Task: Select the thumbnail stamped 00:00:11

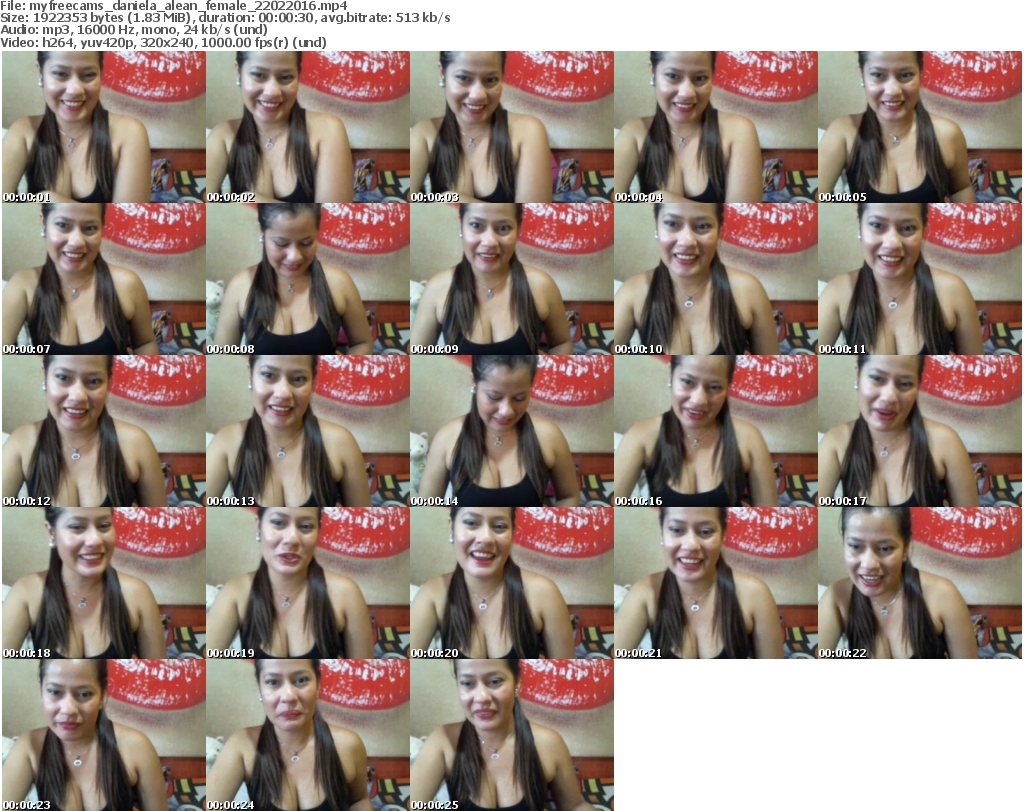Action: click(x=920, y=279)
